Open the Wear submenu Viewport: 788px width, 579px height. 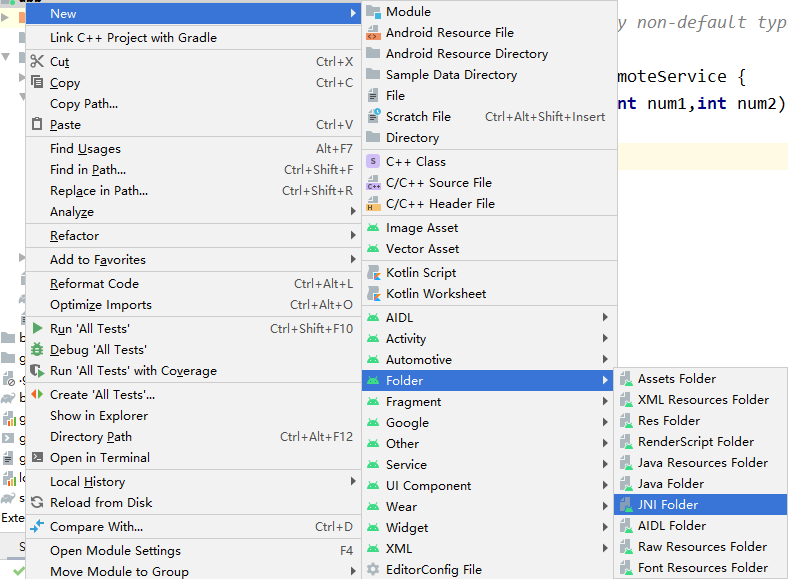click(x=487, y=507)
